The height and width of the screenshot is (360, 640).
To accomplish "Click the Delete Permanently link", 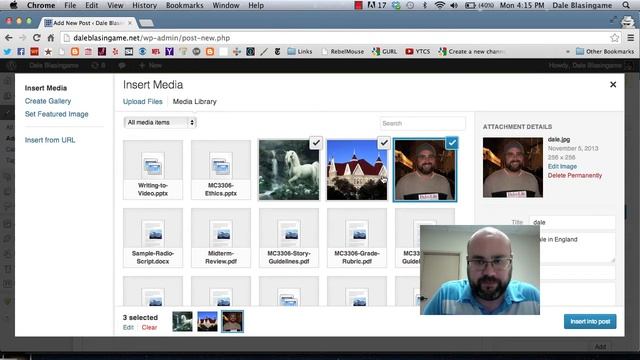I will 575,176.
